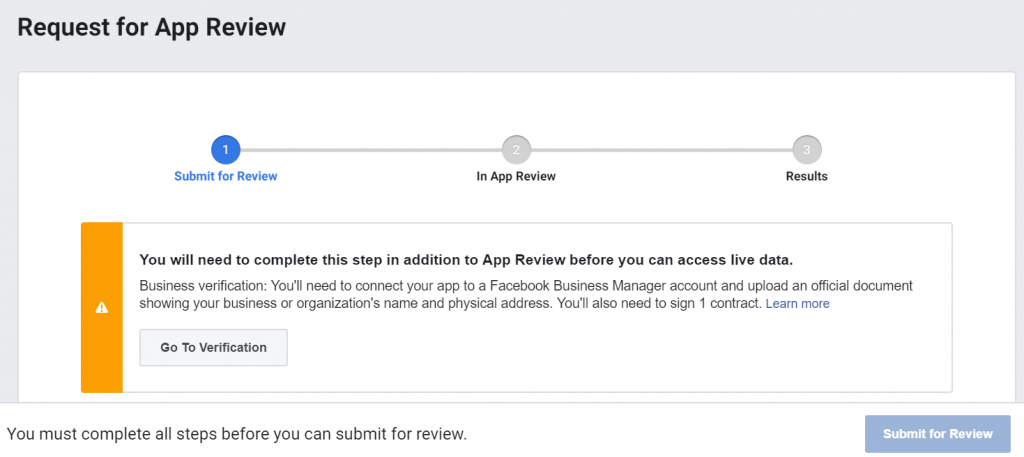Click "You must complete all steps" footer message
Image resolution: width=1024 pixels, height=457 pixels.
(237, 434)
